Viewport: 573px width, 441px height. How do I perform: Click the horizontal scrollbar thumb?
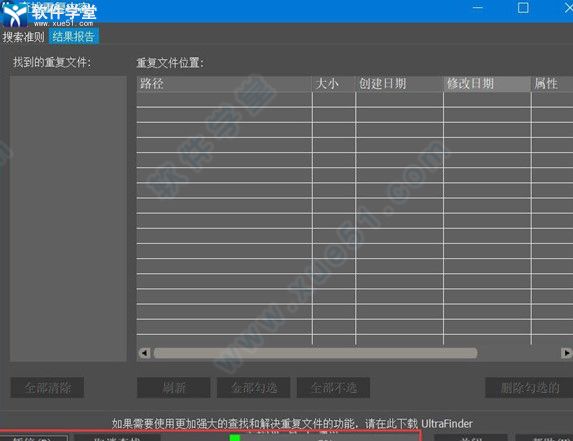(x=315, y=353)
